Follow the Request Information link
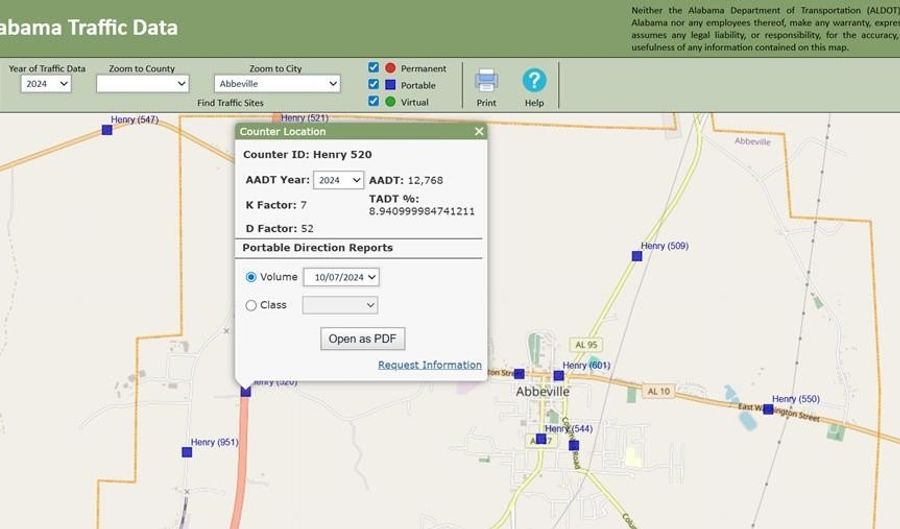 (x=429, y=365)
